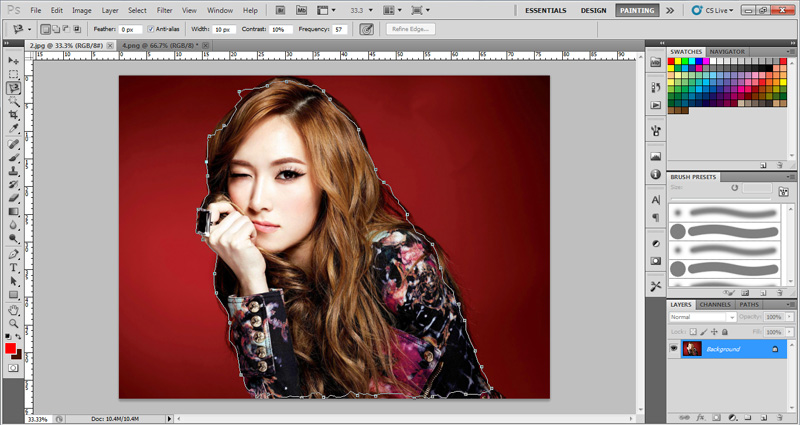Open the Layer menu
Viewport: 800px width, 425px height.
point(110,10)
